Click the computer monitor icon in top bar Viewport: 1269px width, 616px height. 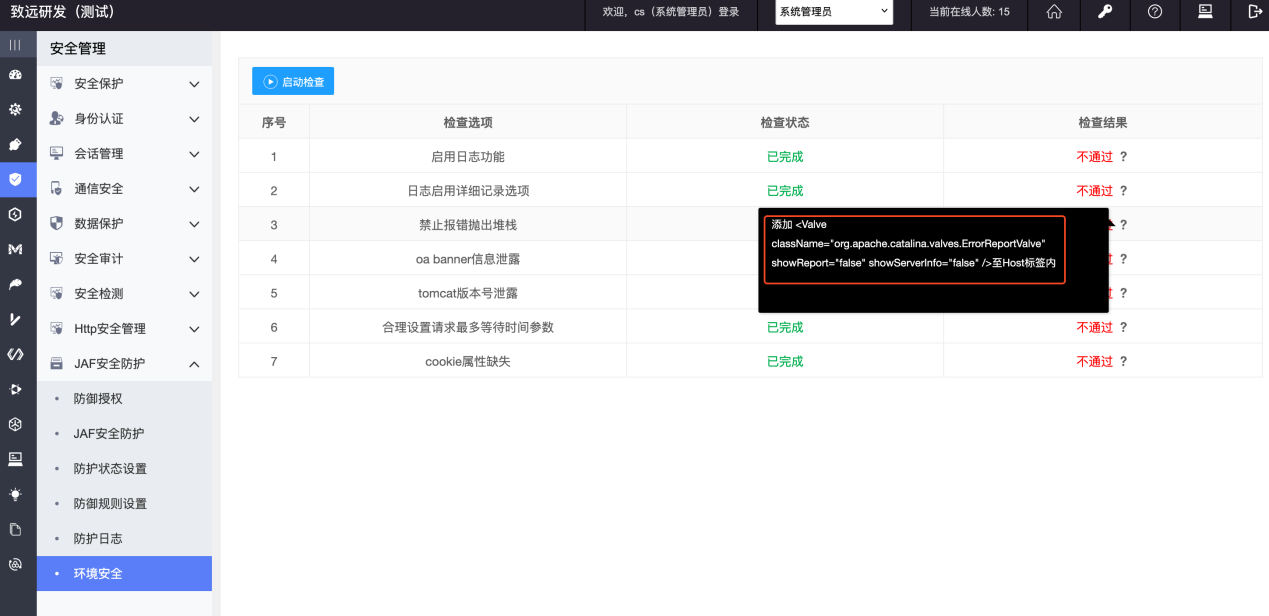click(1205, 12)
